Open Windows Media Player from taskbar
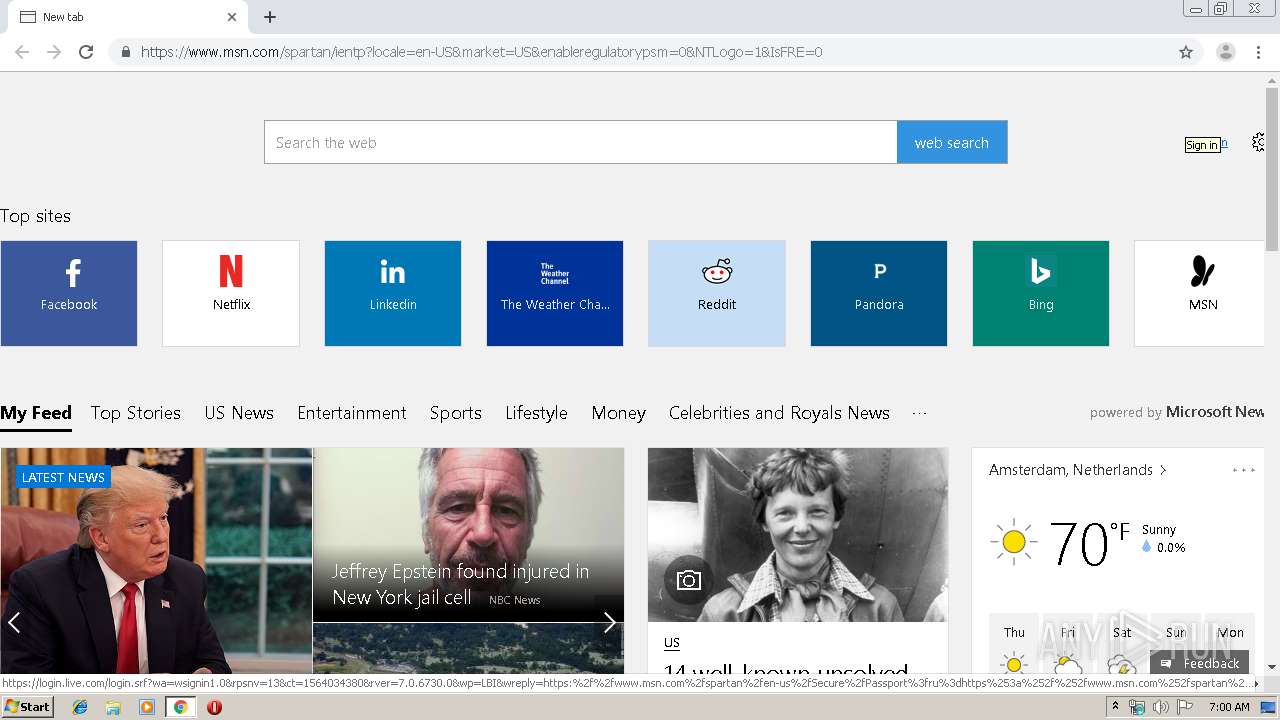This screenshot has height=720, width=1280. click(x=147, y=707)
